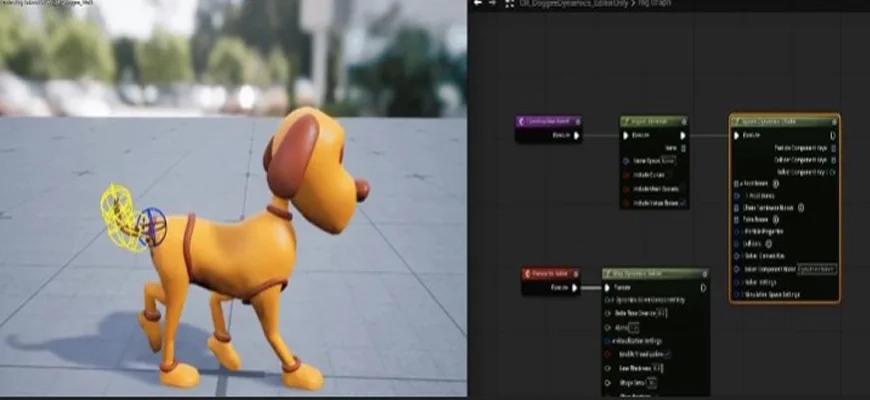This screenshot has width=870, height=400.
Task: Click the Alpha value field
Action: point(634,328)
